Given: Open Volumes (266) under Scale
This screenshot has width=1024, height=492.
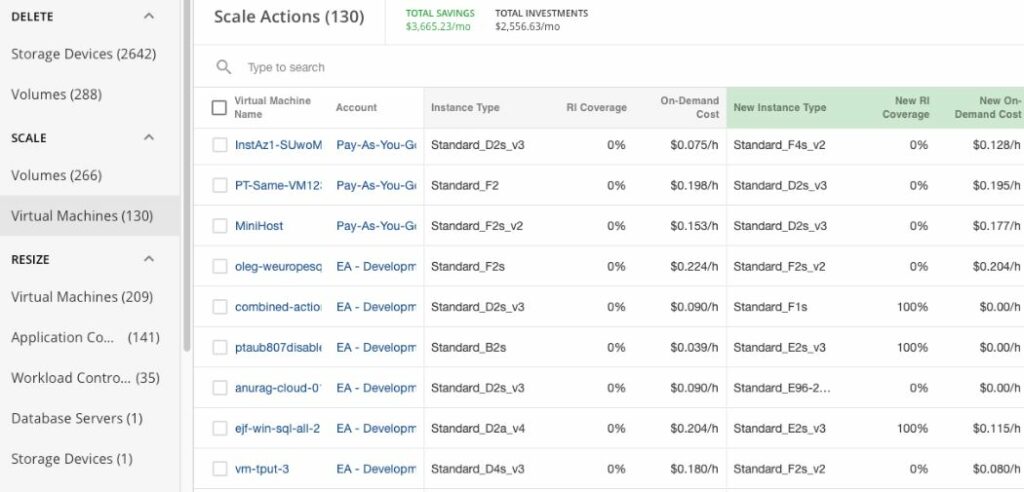Looking at the screenshot, I should point(57,176).
